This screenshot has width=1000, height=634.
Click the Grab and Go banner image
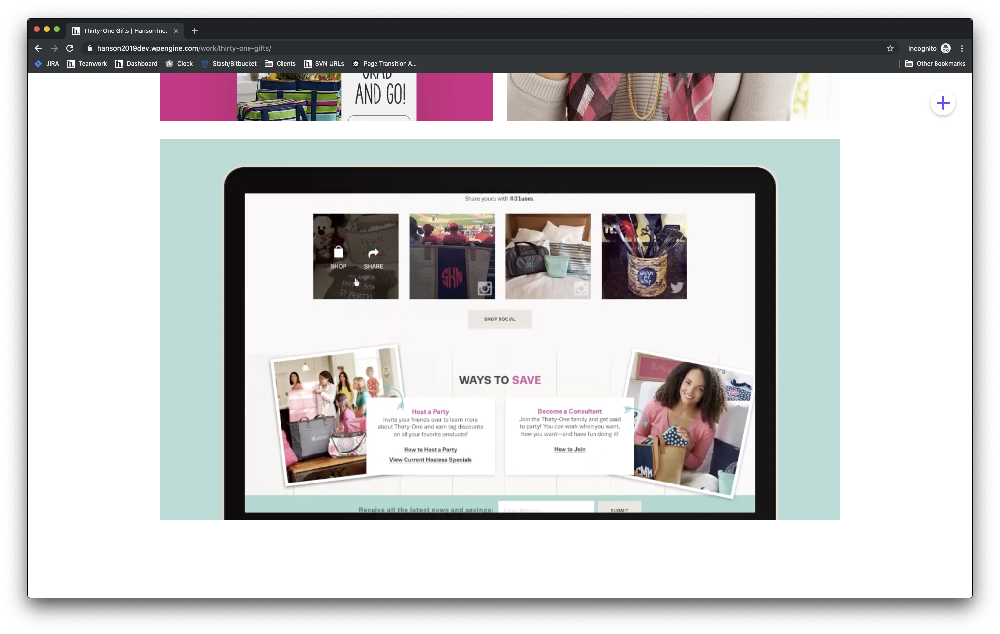pyautogui.click(x=327, y=96)
